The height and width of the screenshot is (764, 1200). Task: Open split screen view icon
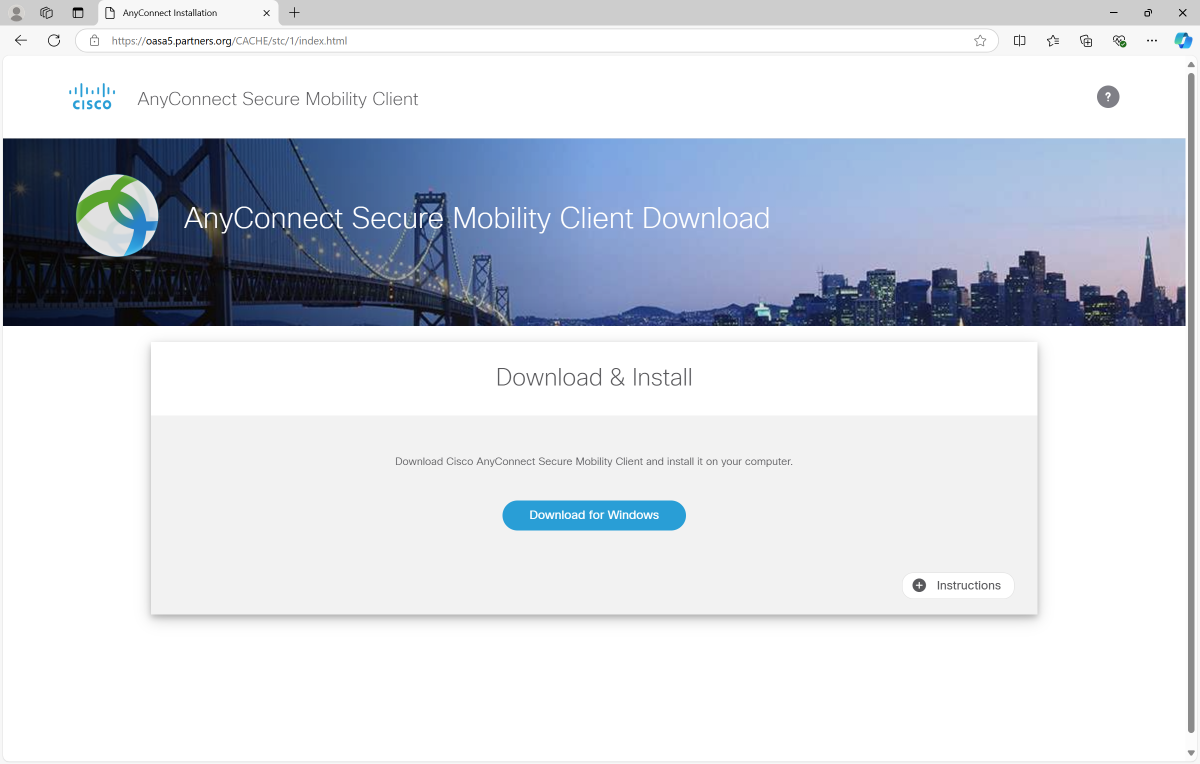point(1020,41)
